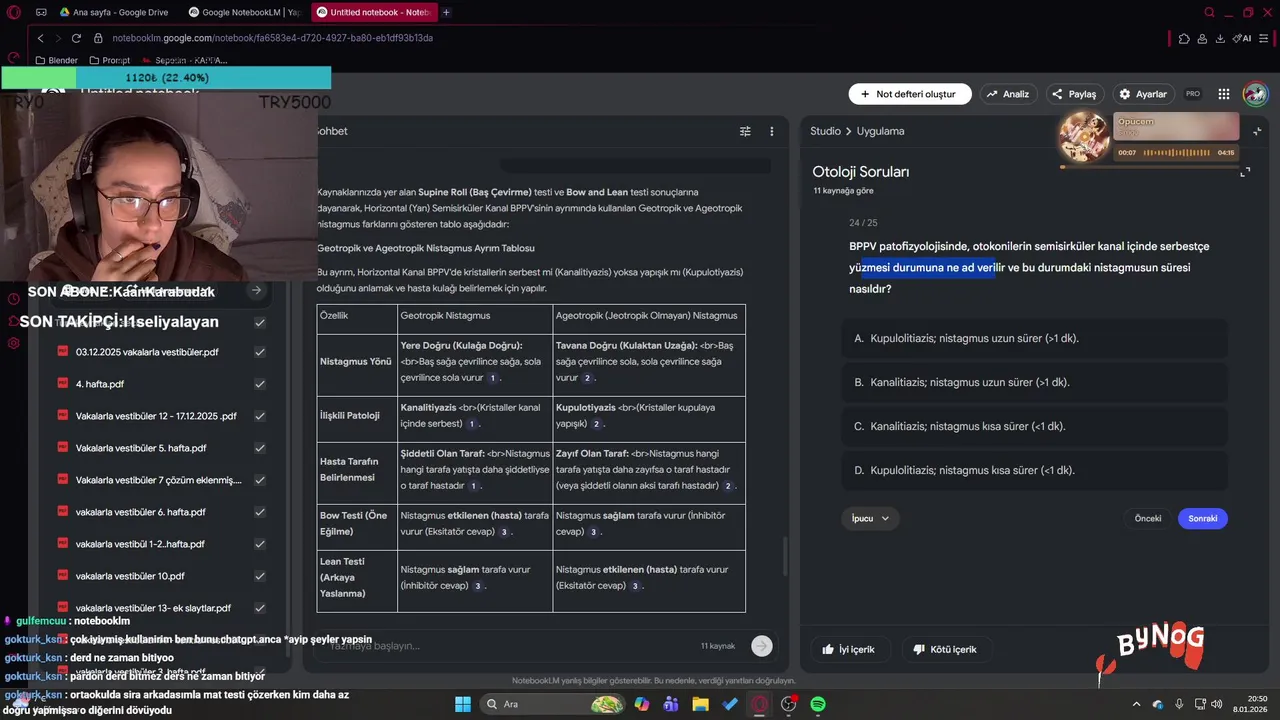Image resolution: width=1280 pixels, height=720 pixels.
Task: Open a new browser tab
Action: (446, 13)
